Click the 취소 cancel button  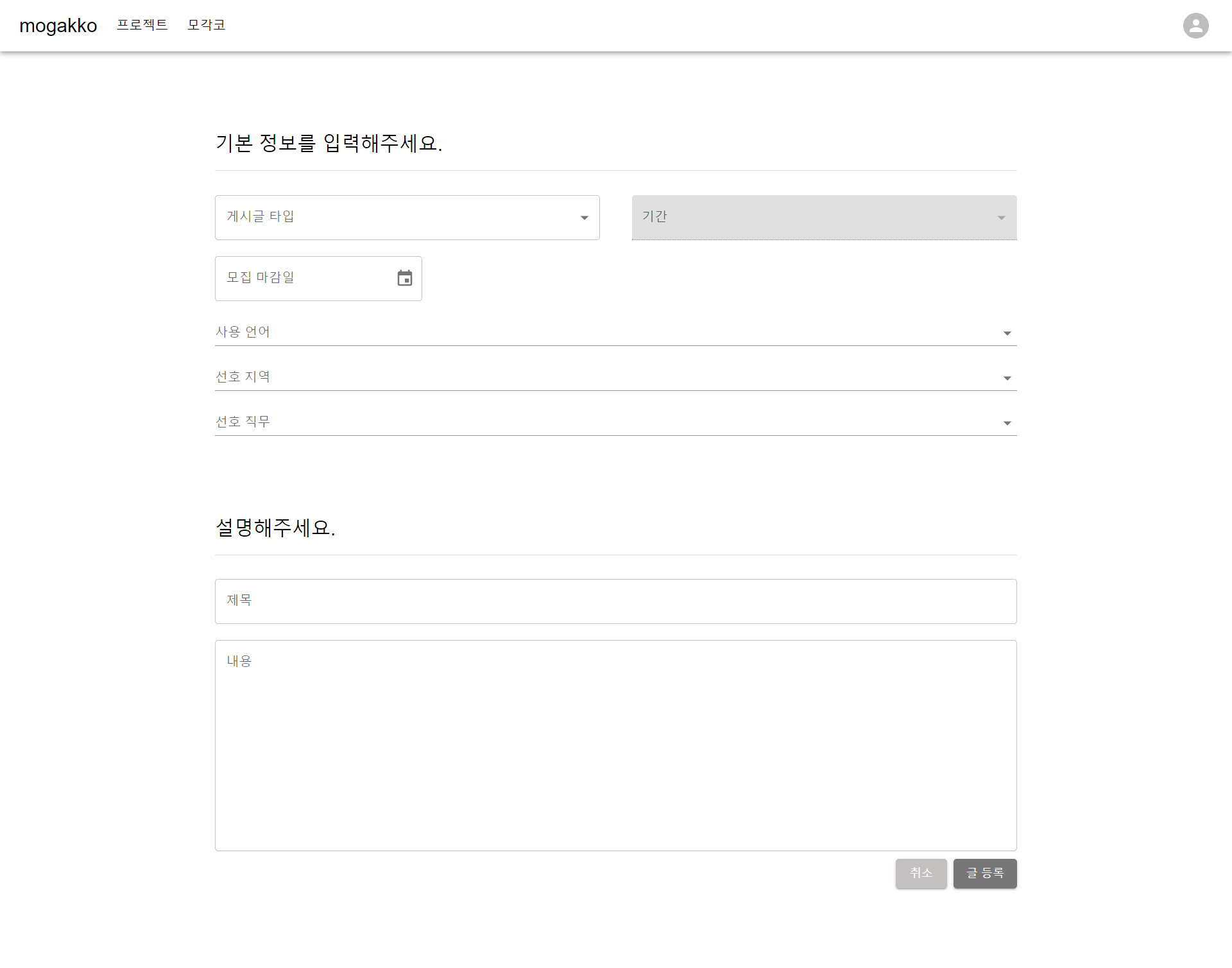coord(921,874)
